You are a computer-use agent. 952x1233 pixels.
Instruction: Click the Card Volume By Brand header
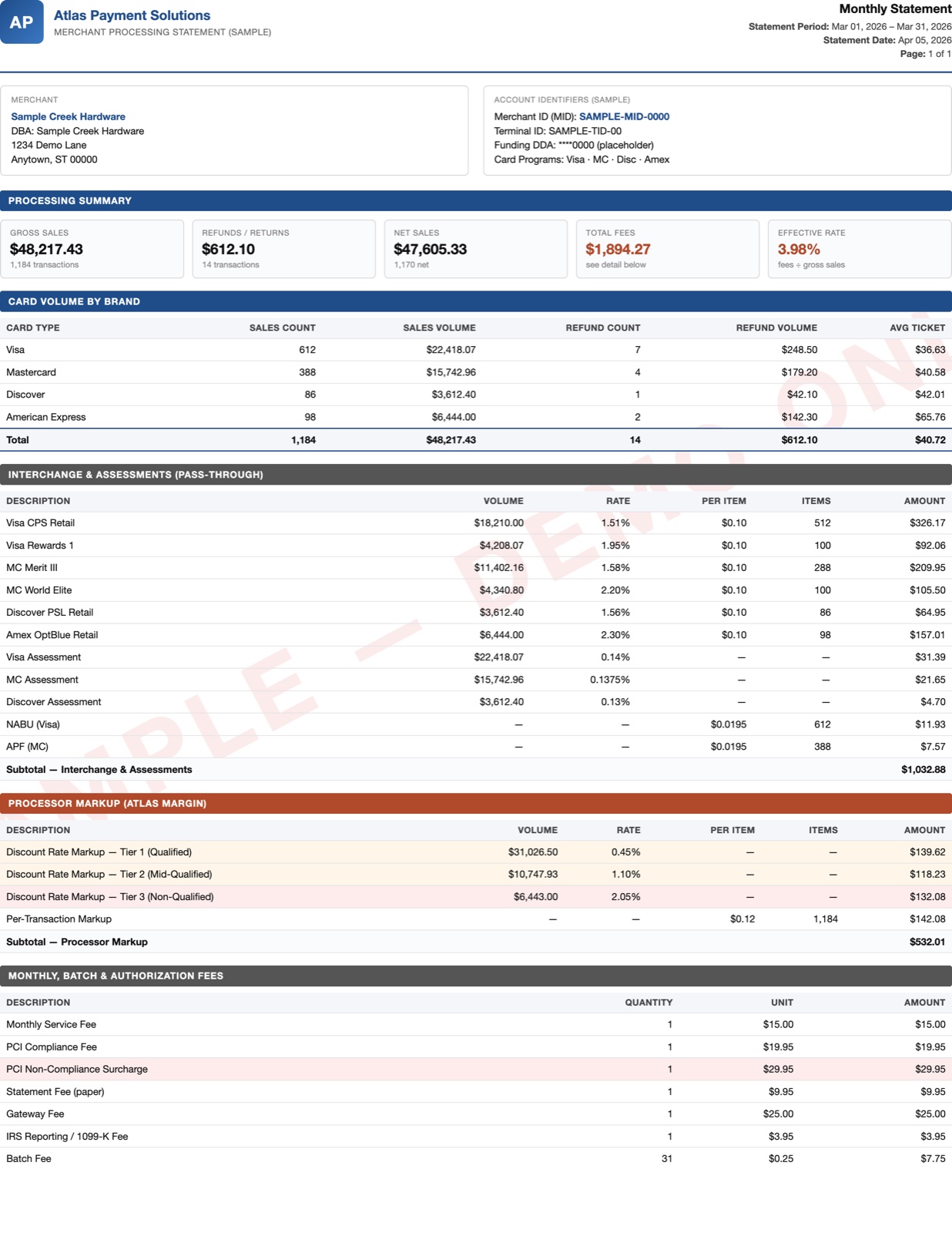476,301
